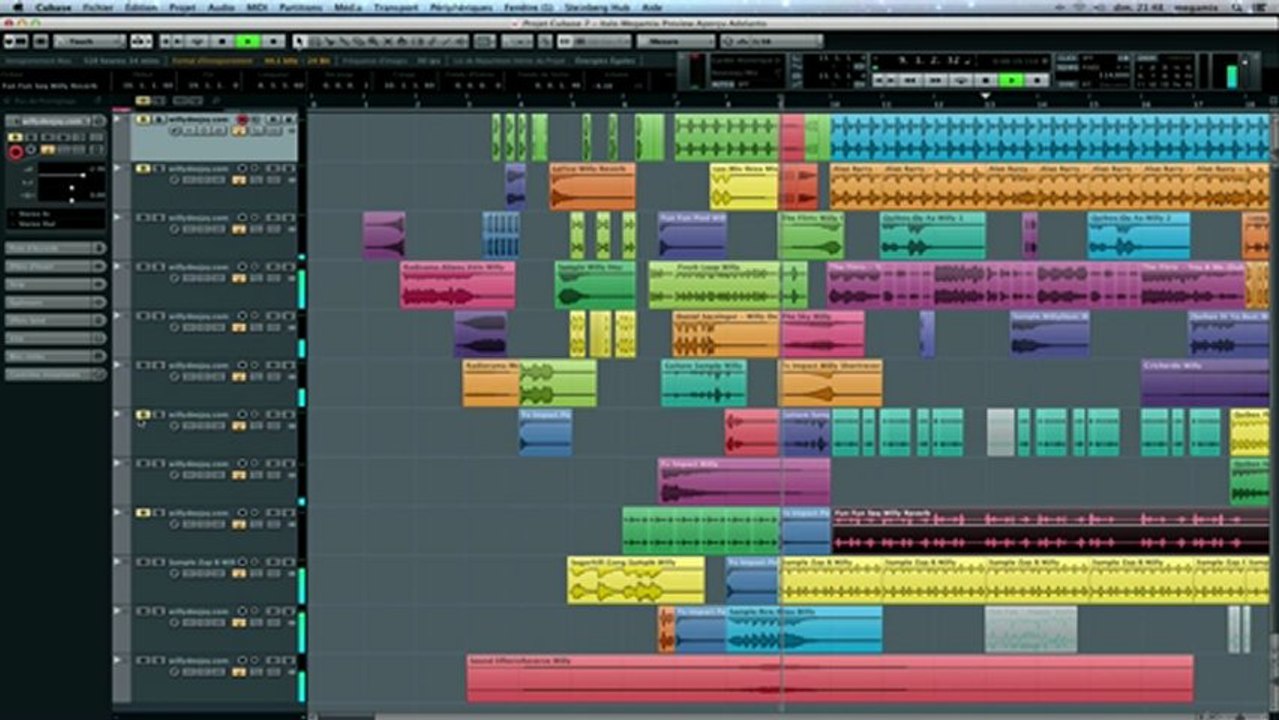Viewport: 1279px width, 720px height.
Task: Click Fast Forward in transport panel
Action: (x=936, y=80)
